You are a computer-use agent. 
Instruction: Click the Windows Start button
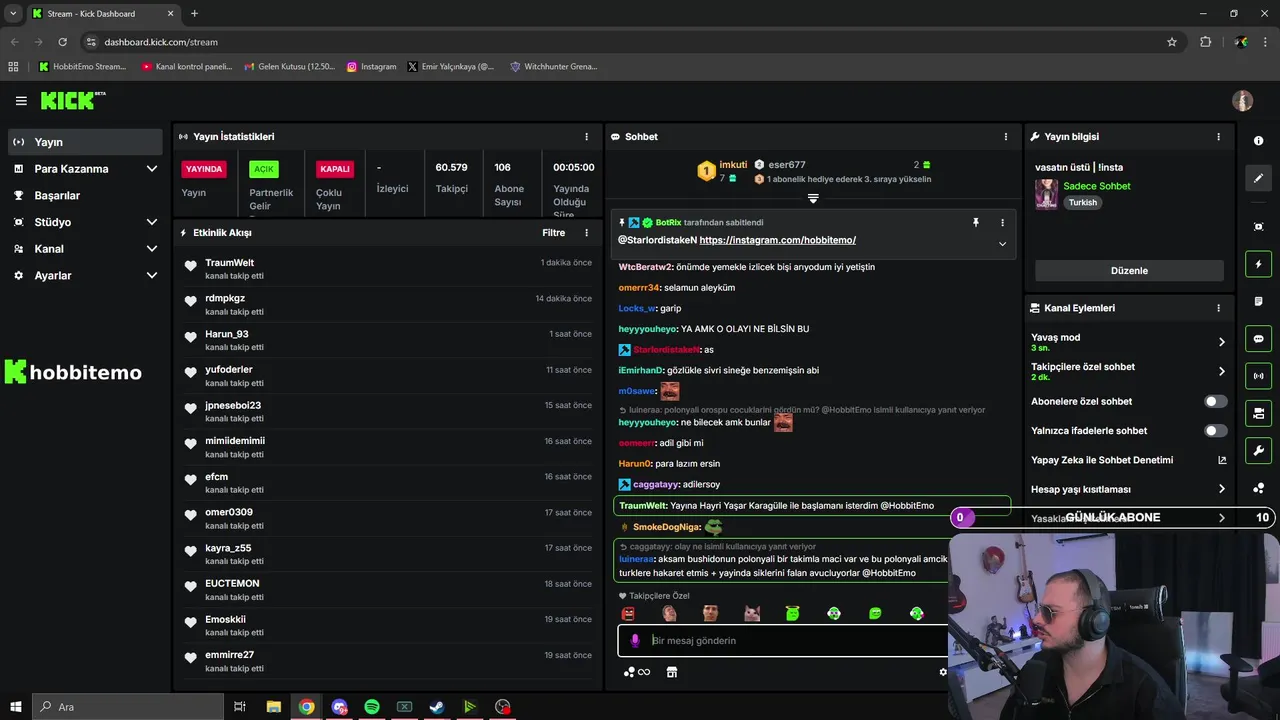point(16,707)
